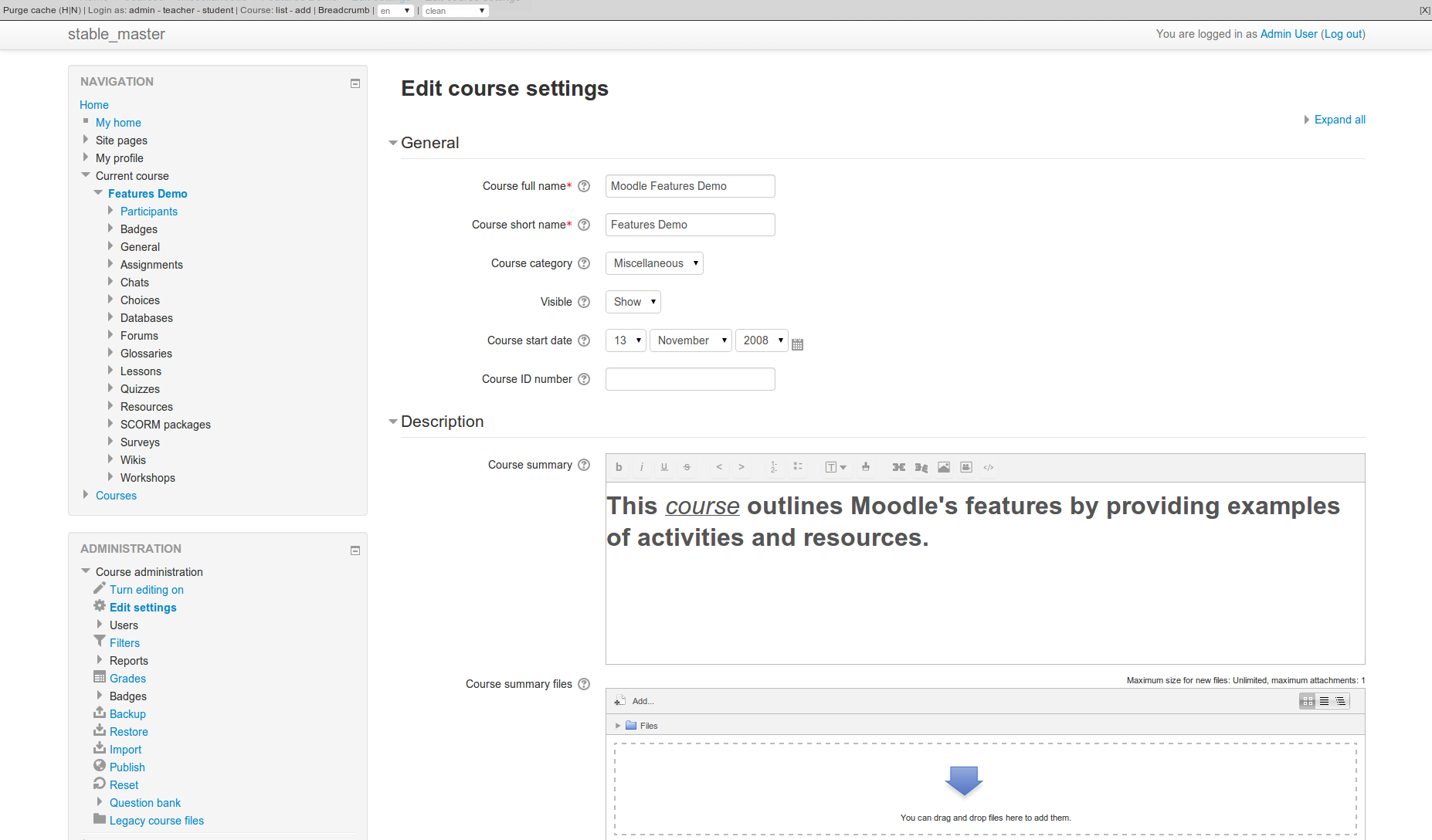This screenshot has height=840, width=1432.
Task: Insert an ordered numbered list
Action: tap(774, 467)
